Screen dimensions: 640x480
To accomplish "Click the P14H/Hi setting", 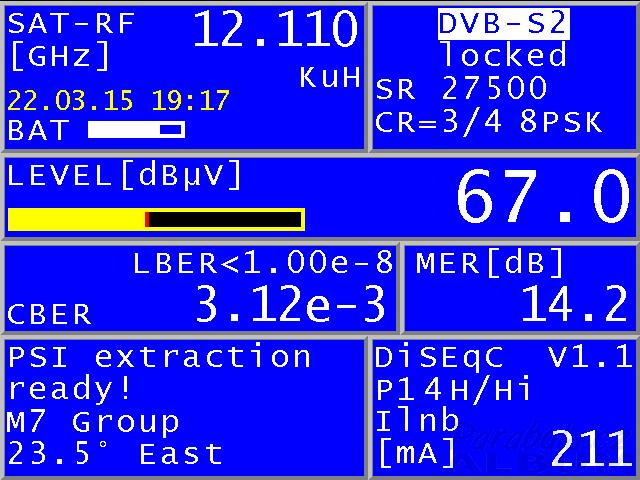I will tap(453, 389).
